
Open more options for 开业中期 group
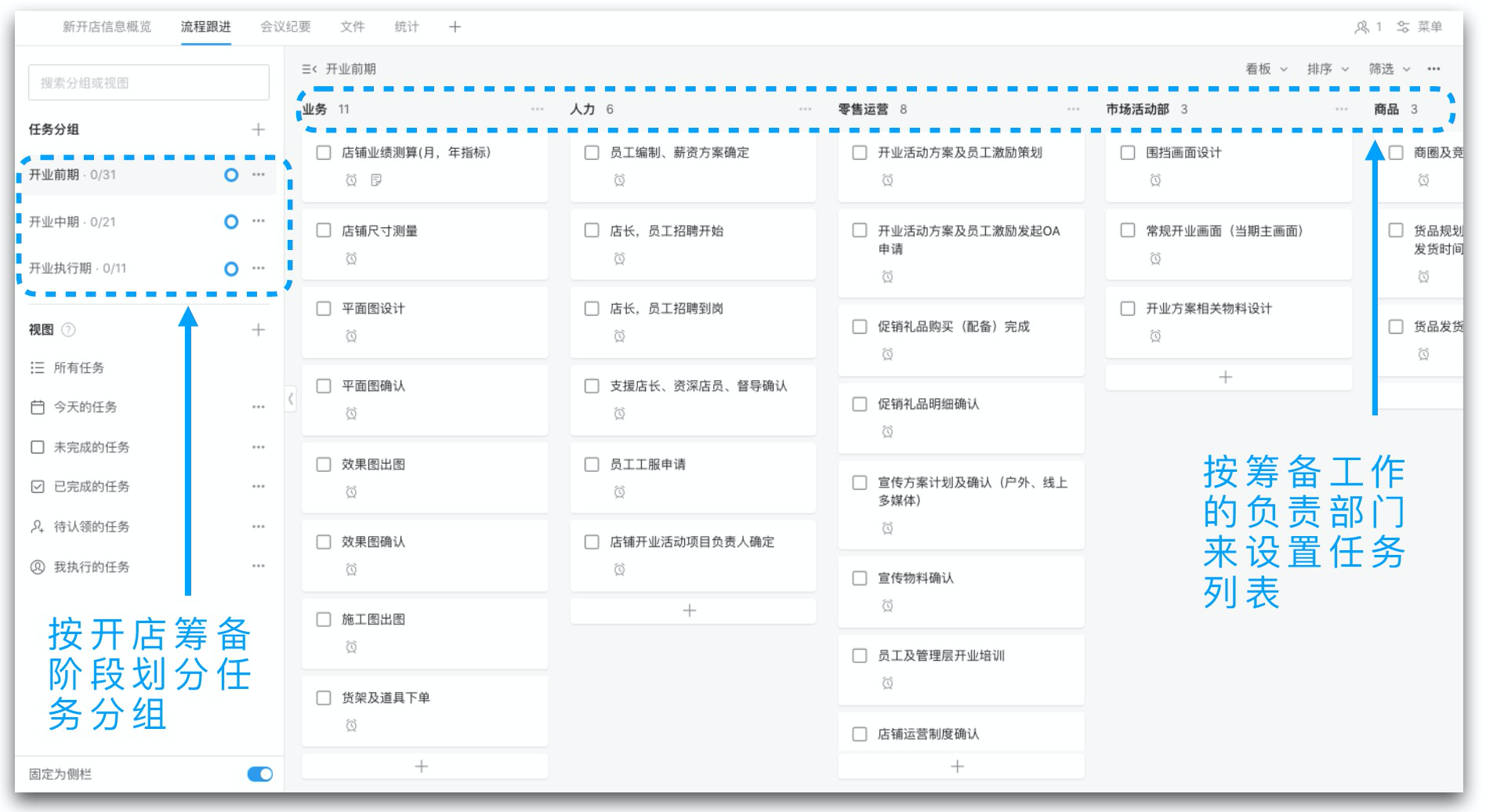[259, 222]
